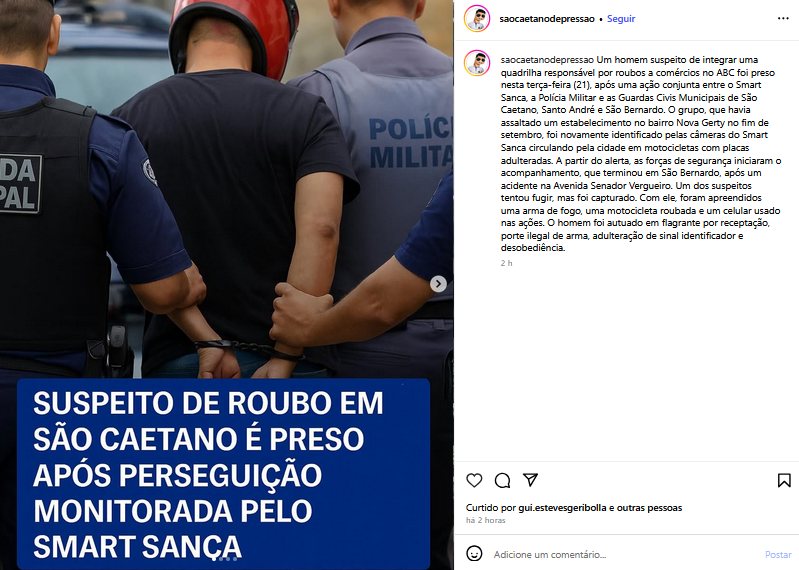Click the caption's '2 h' time label
Screen dimensions: 799x570
[x=507, y=263]
